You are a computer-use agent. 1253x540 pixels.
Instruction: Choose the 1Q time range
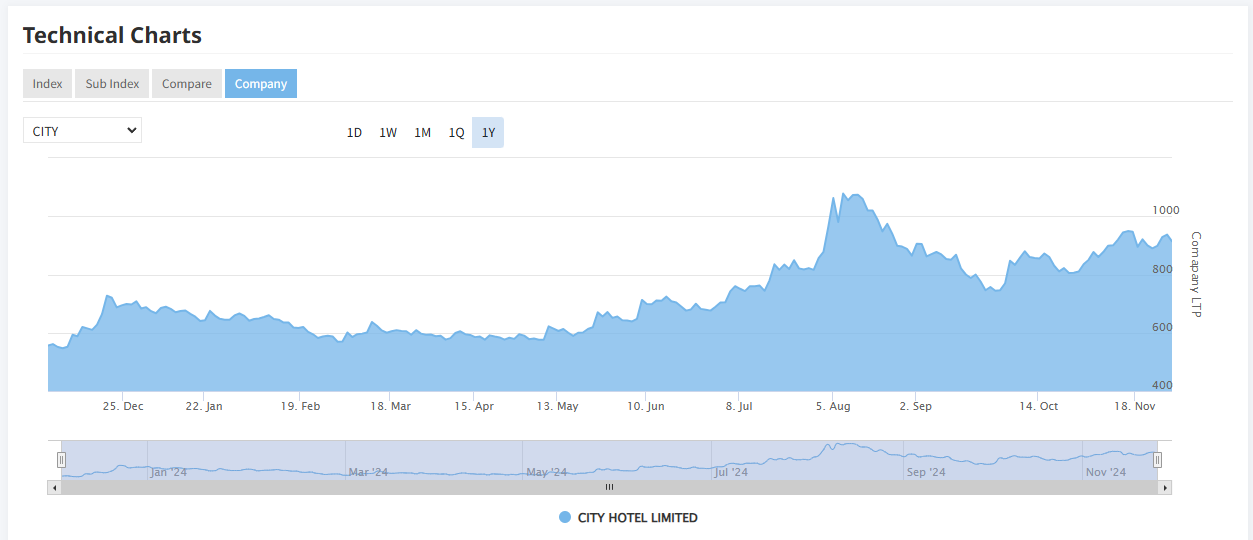click(456, 133)
